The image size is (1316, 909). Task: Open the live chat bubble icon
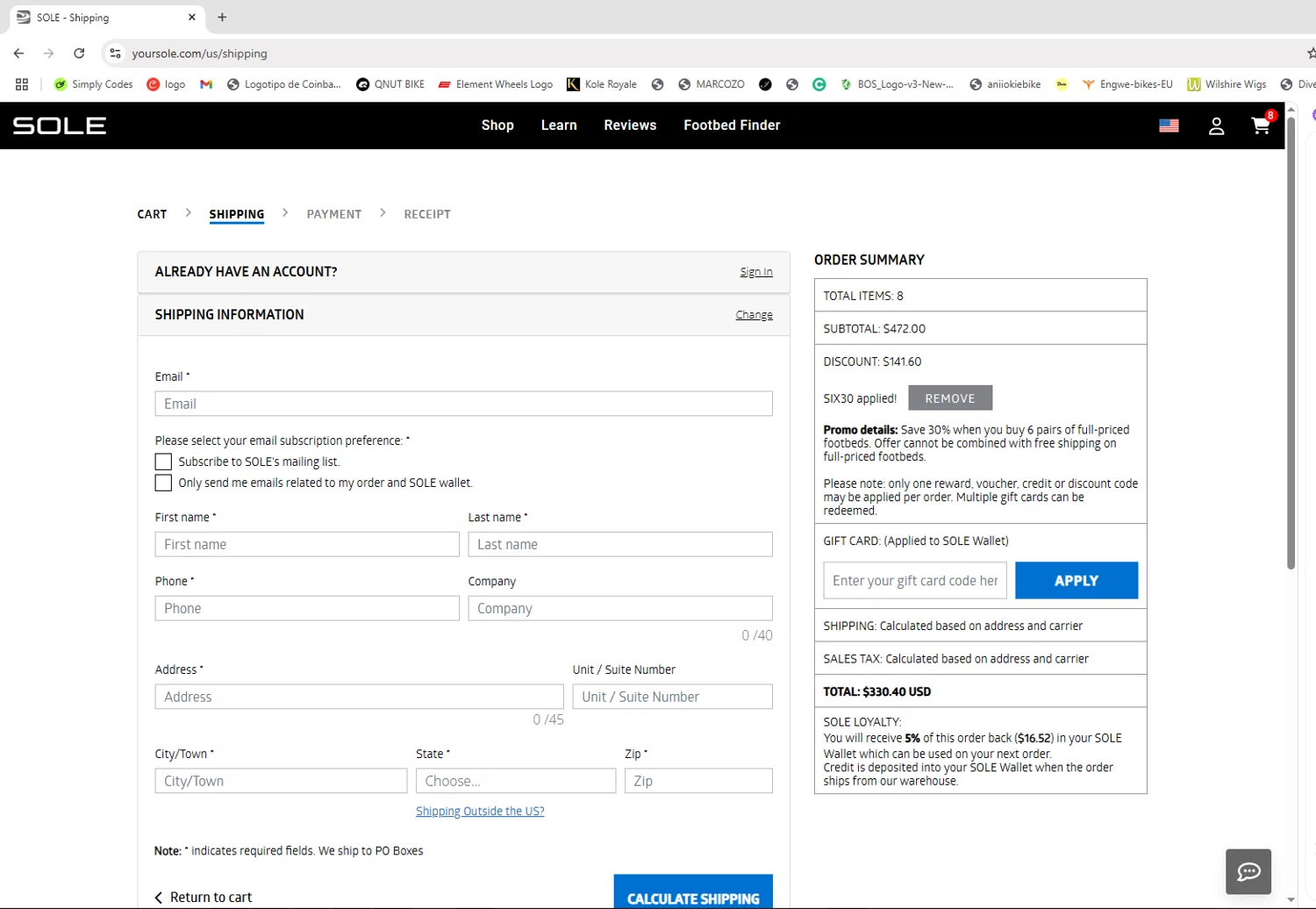1248,871
